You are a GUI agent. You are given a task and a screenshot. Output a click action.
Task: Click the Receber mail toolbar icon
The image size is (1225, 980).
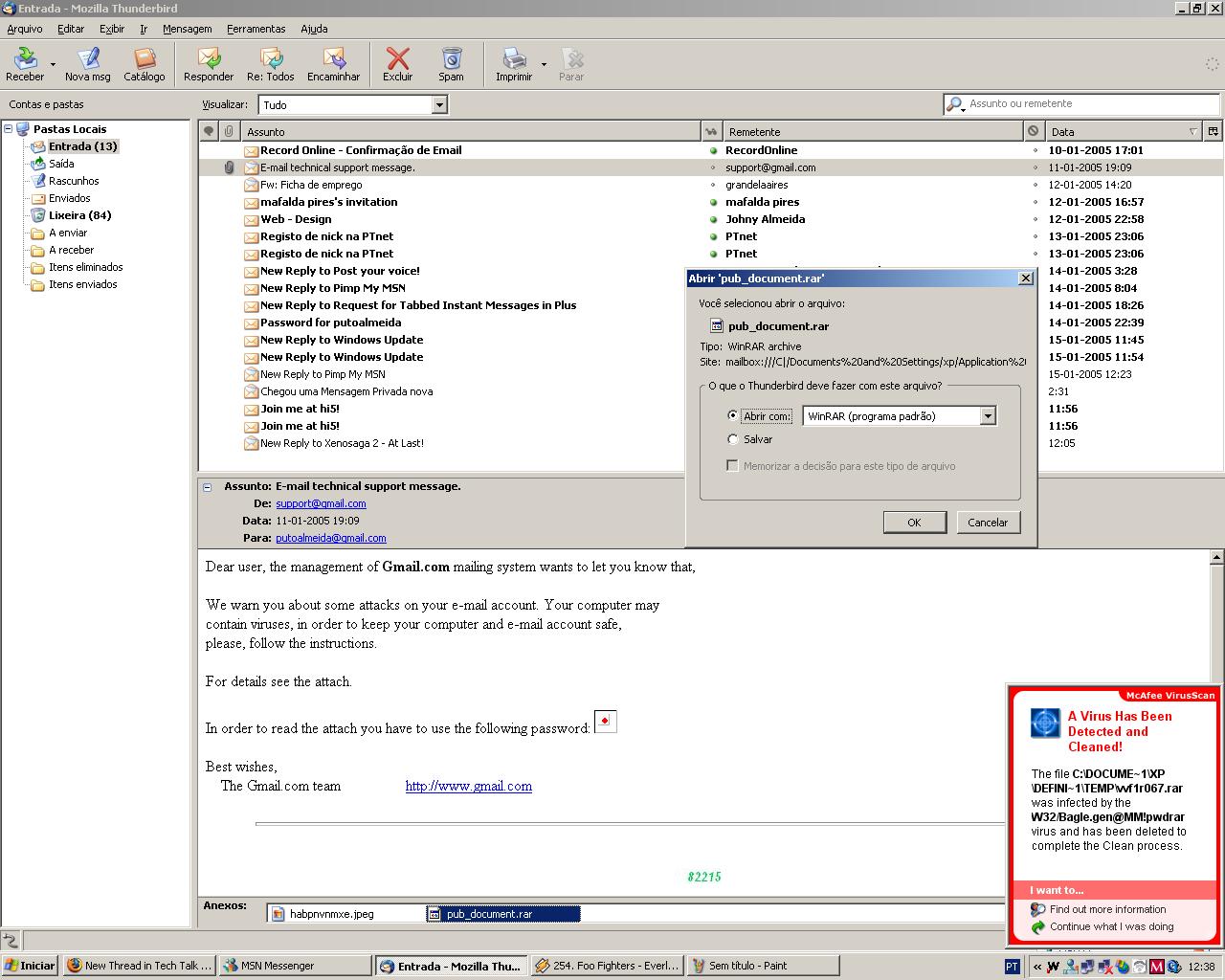point(25,64)
